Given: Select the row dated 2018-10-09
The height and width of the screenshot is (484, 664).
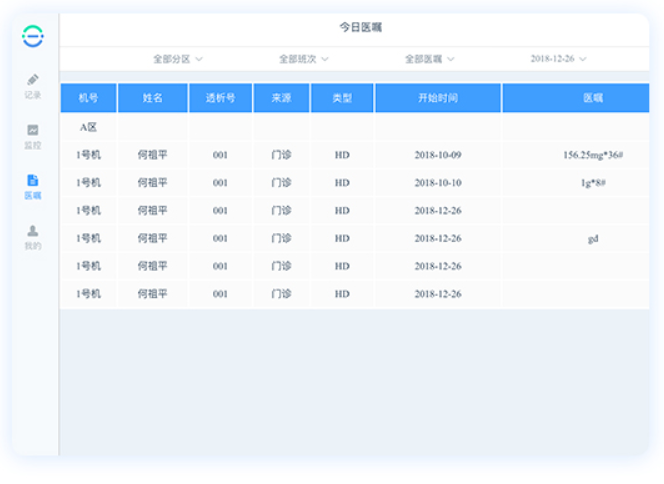Looking at the screenshot, I should point(355,155).
